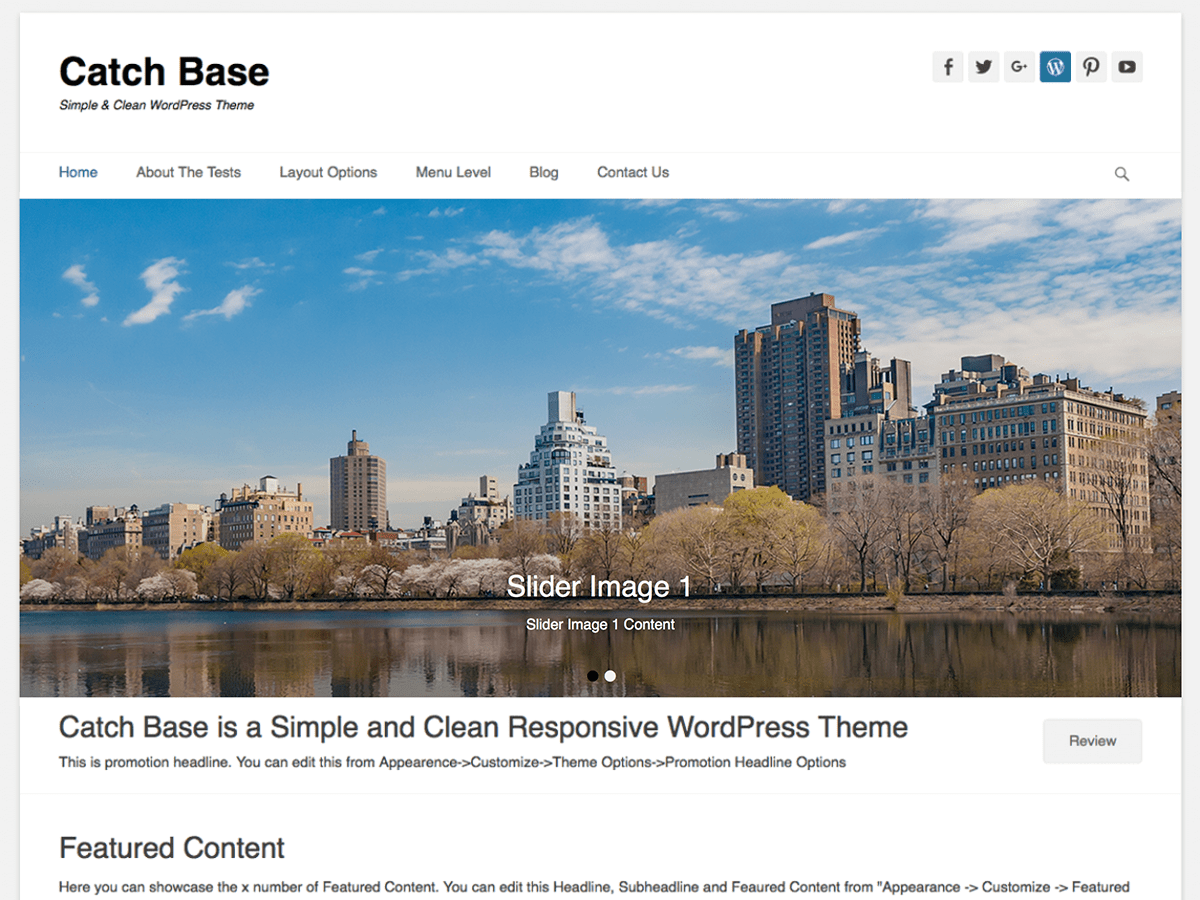Select the first slider navigation dot

tap(592, 675)
